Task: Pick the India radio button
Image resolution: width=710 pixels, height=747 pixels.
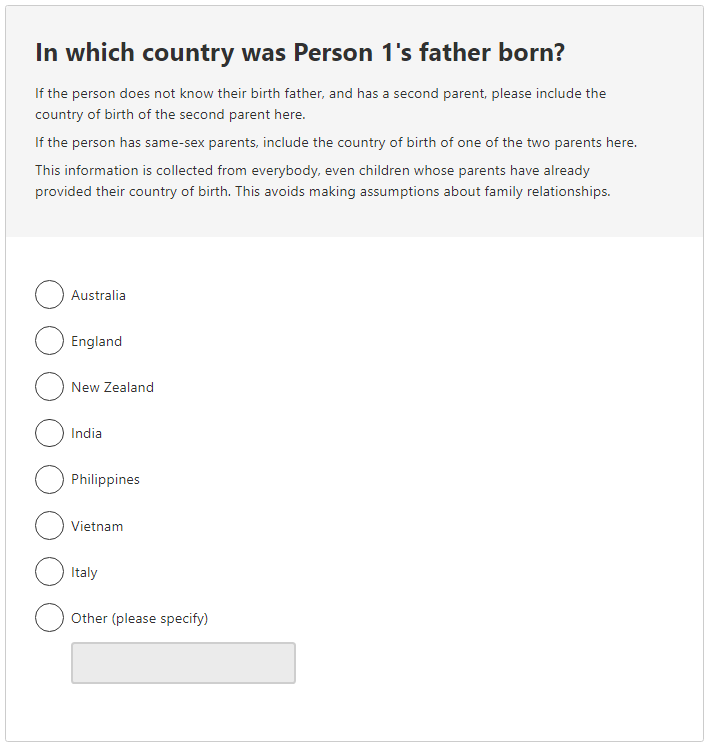Action: point(49,433)
